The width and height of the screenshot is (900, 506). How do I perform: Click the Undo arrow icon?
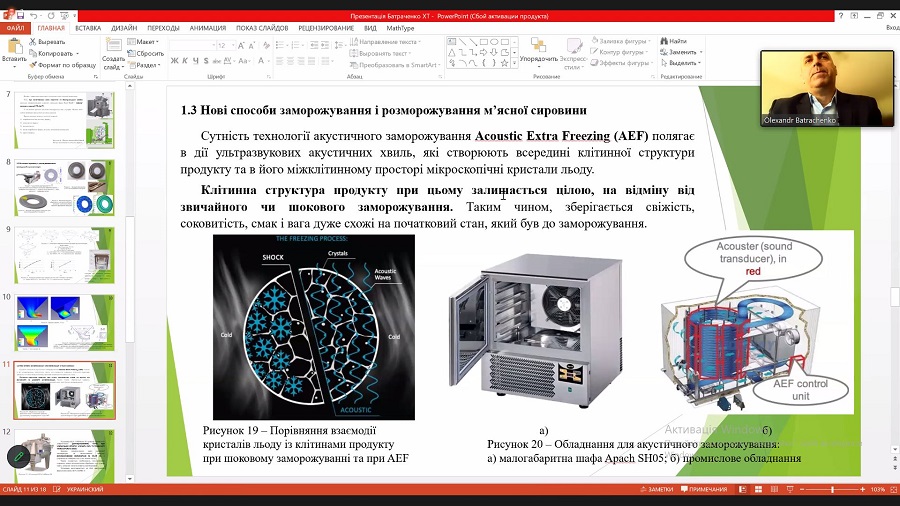[x=34, y=16]
